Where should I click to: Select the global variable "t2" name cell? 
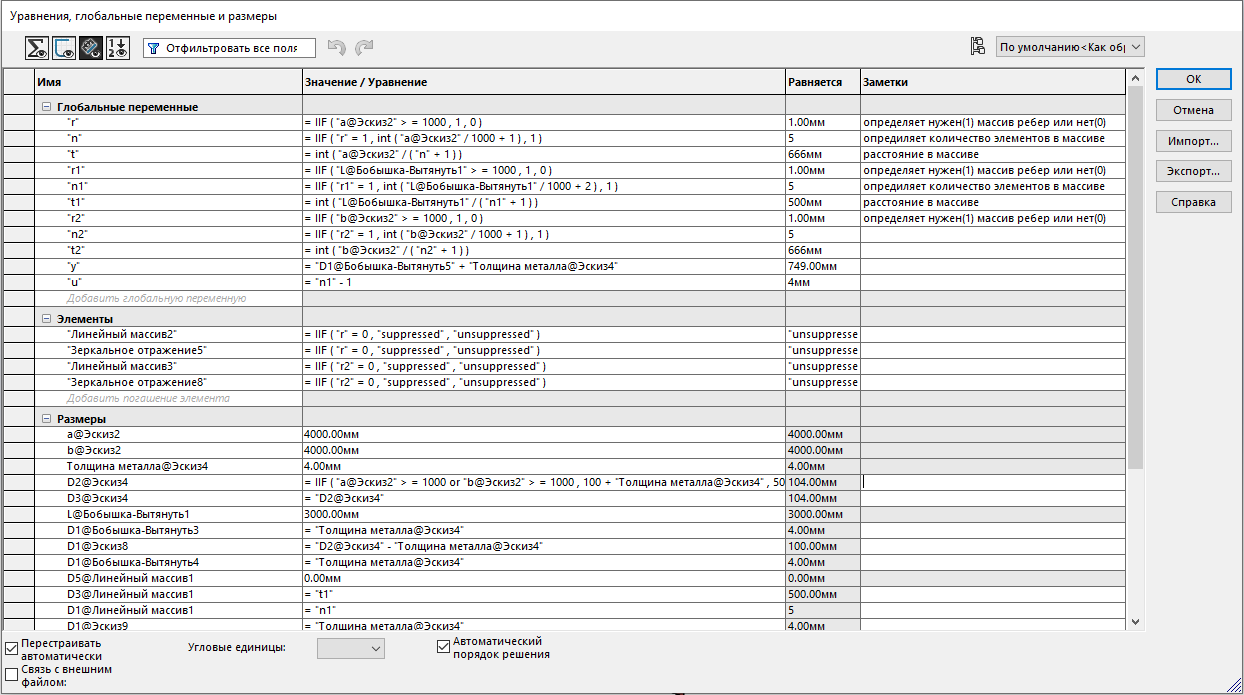coord(168,250)
